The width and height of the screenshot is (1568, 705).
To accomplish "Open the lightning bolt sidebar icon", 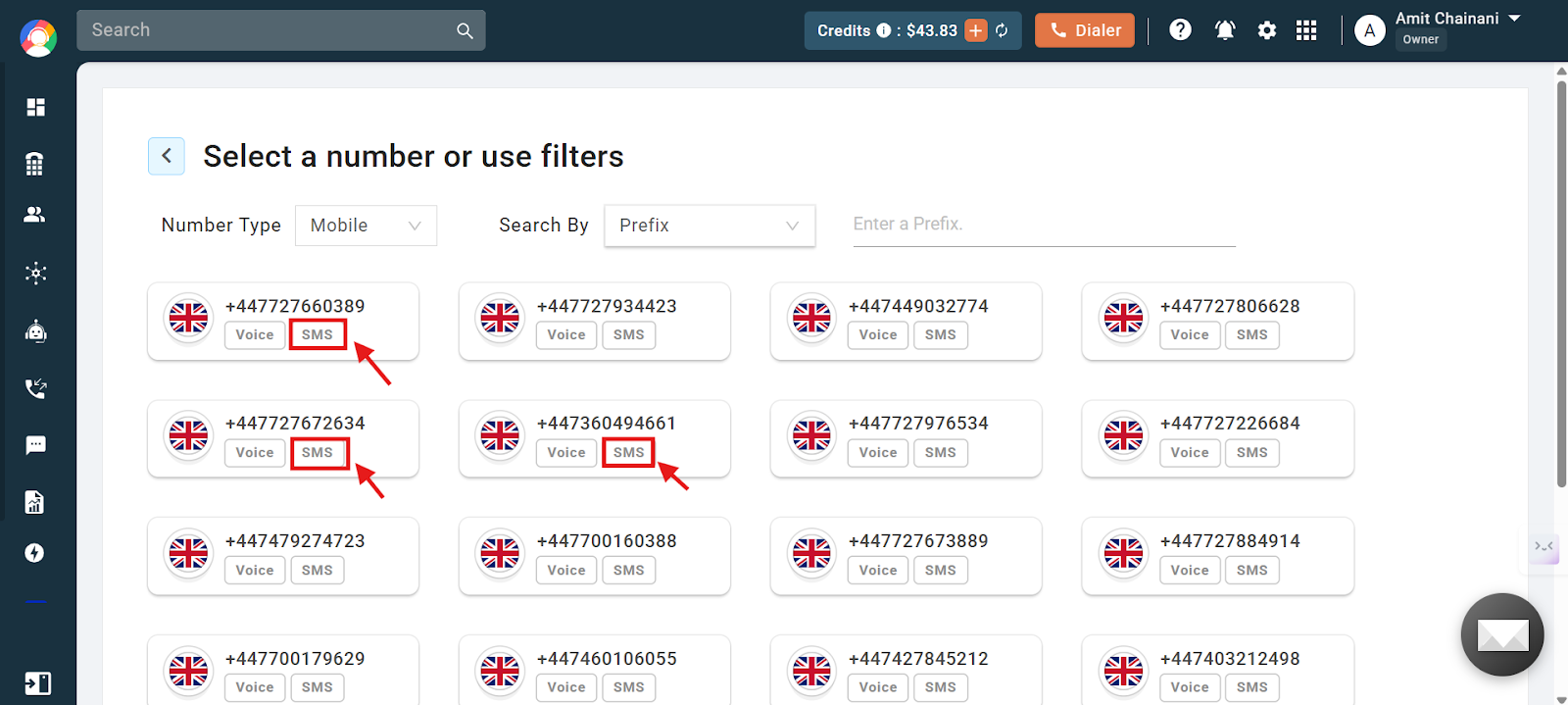I will tap(35, 553).
